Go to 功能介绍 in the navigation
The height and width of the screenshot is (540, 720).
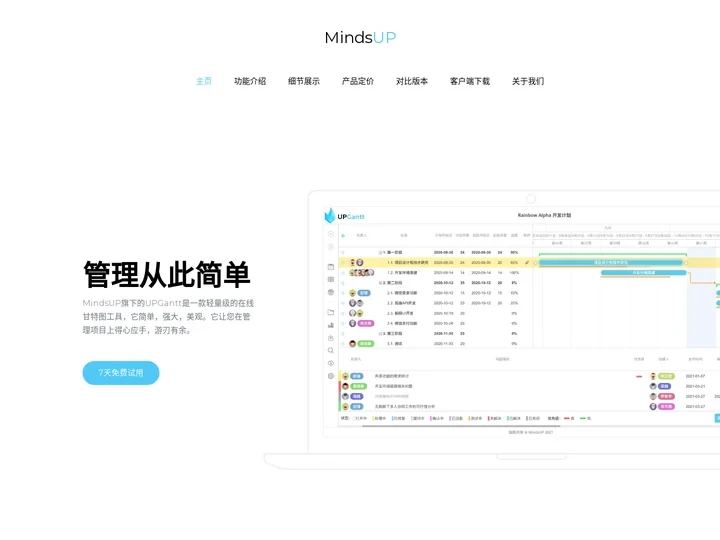coord(250,81)
